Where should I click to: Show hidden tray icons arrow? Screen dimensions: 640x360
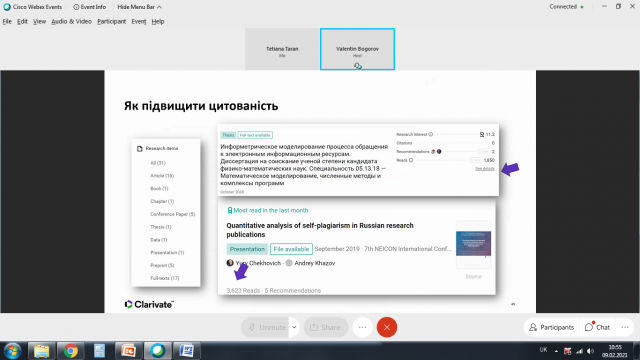(x=556, y=351)
